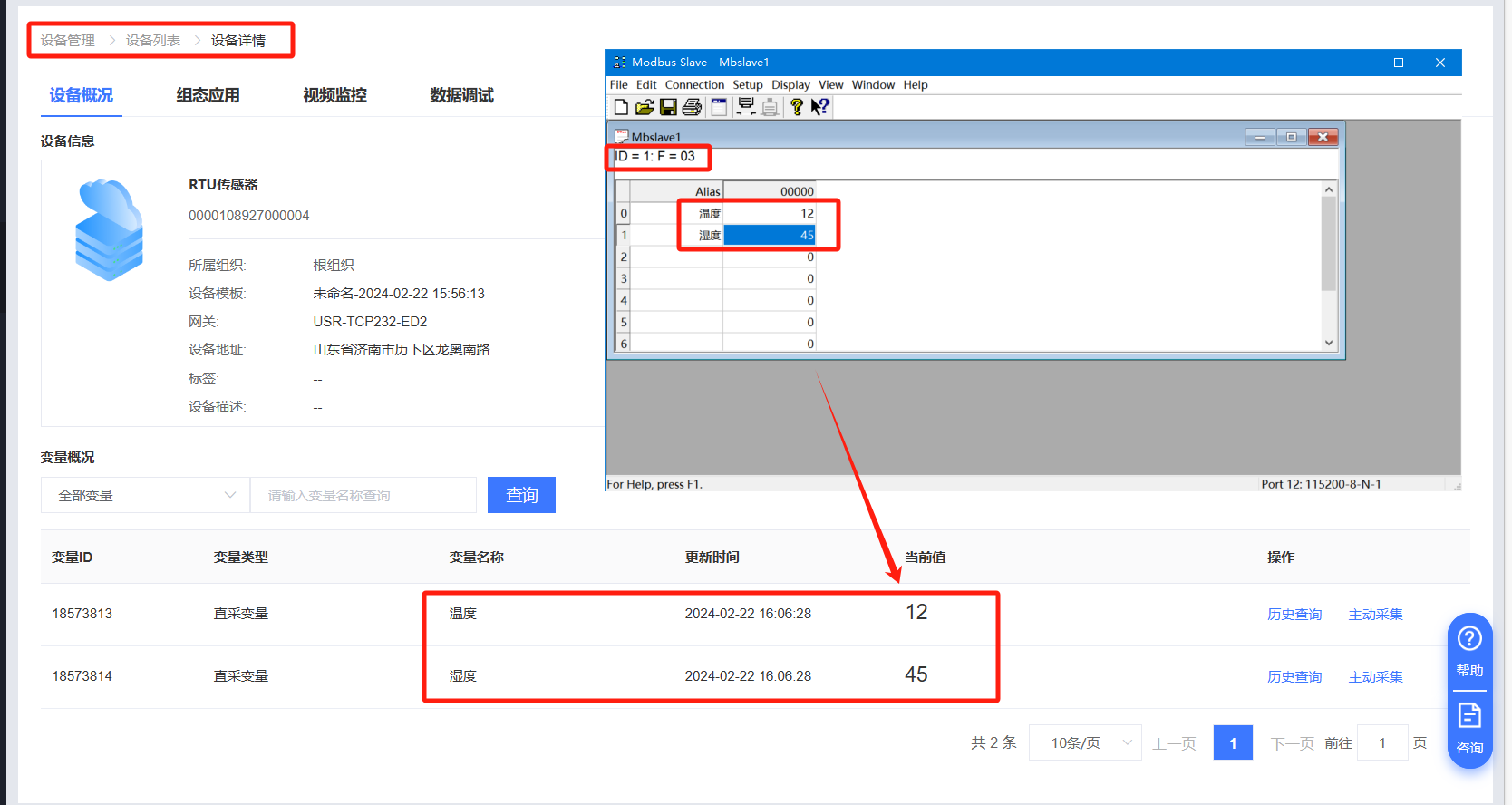The image size is (1512, 805).
Task: Open the Connection menu
Action: (x=694, y=85)
